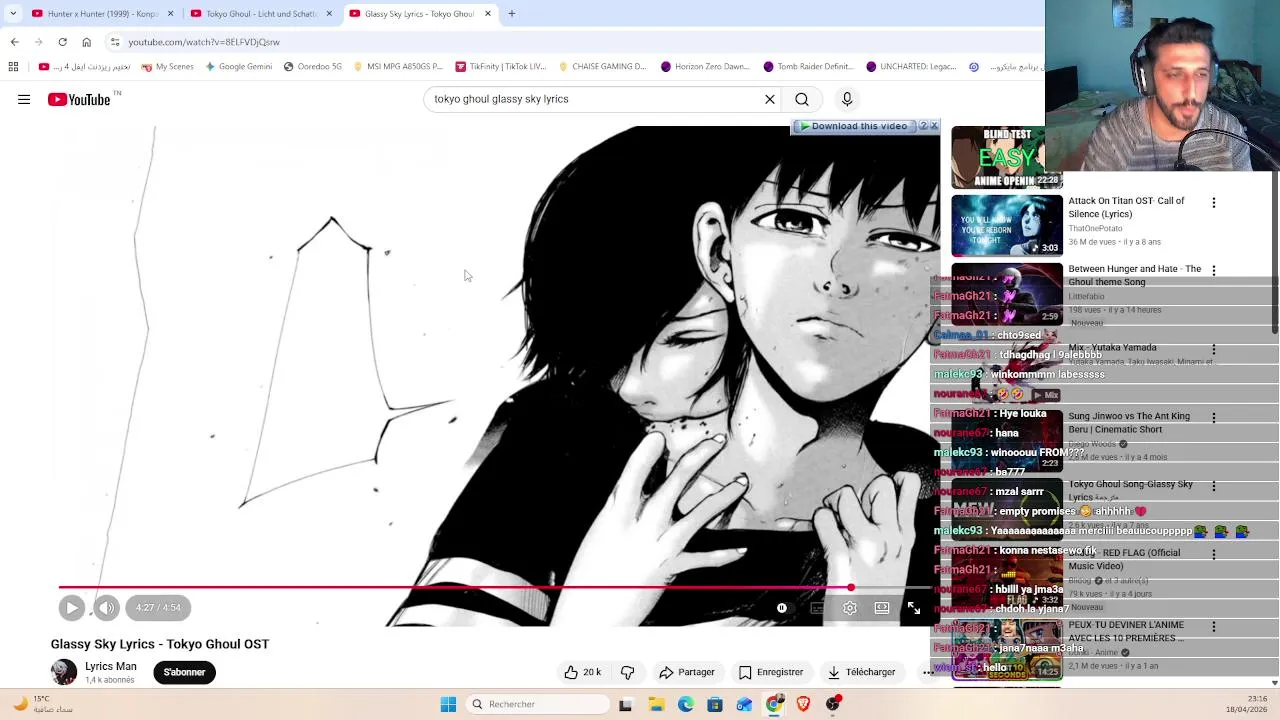Open Attack On Titan OST: Call of Silence title

point(1126,207)
